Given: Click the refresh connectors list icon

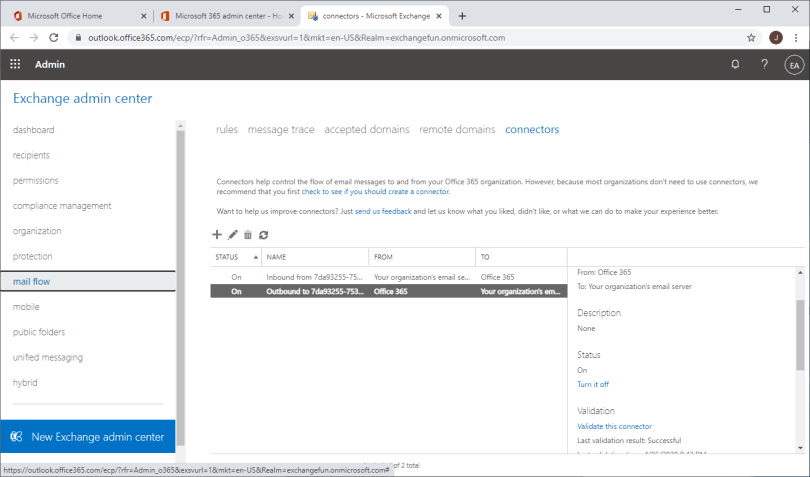Looking at the screenshot, I should (x=263, y=234).
